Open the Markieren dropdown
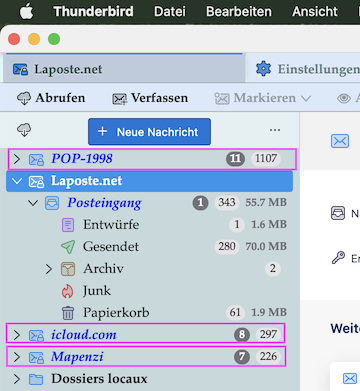Screen dimensions: 360x391 pyautogui.click(x=263, y=98)
